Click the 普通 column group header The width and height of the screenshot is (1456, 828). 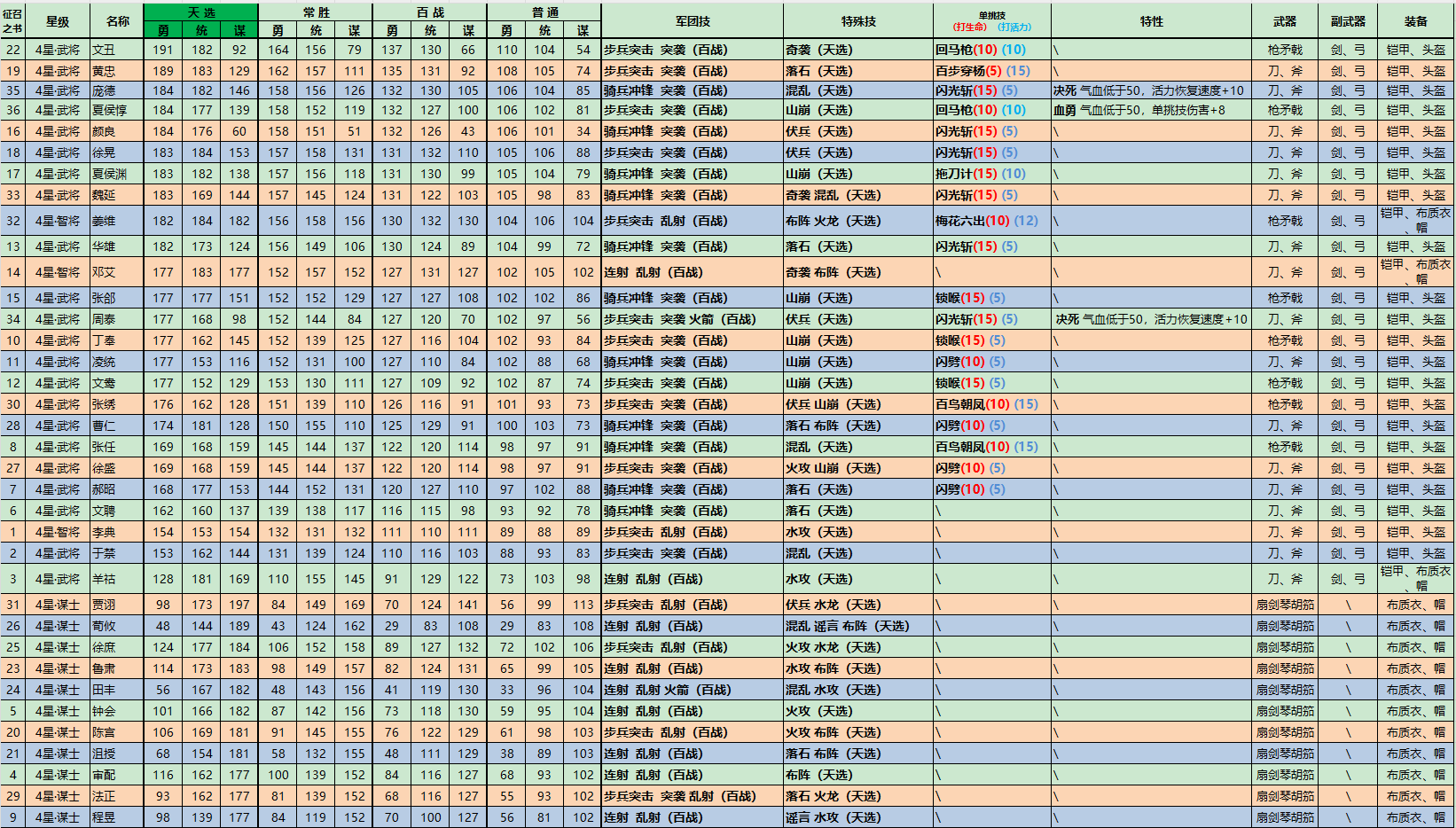pos(544,12)
